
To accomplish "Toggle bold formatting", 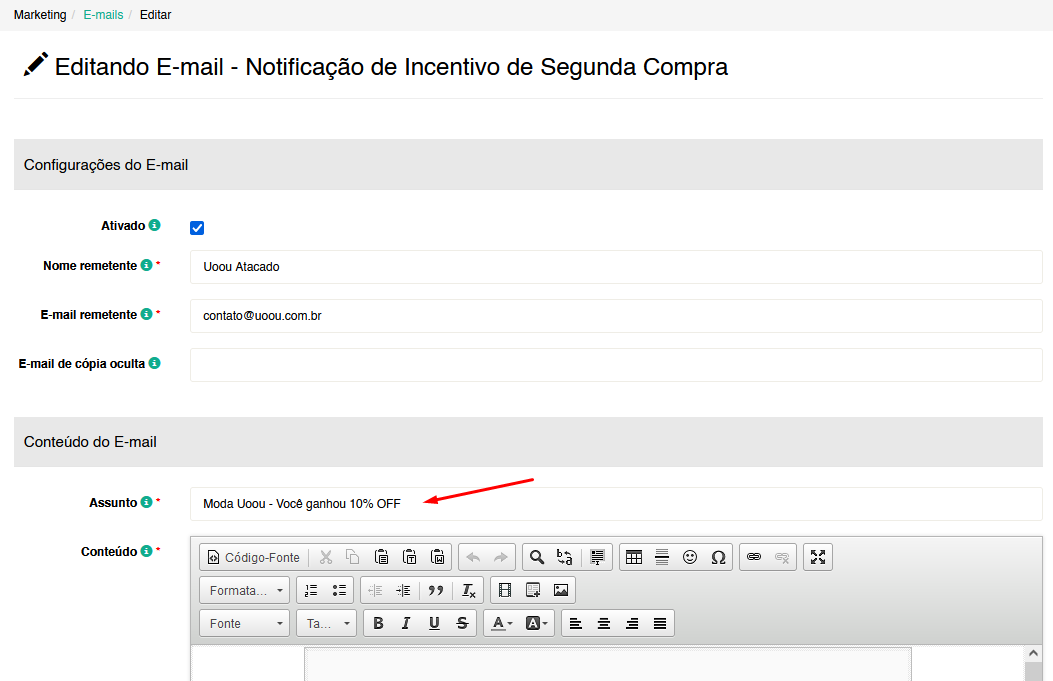I will click(378, 623).
